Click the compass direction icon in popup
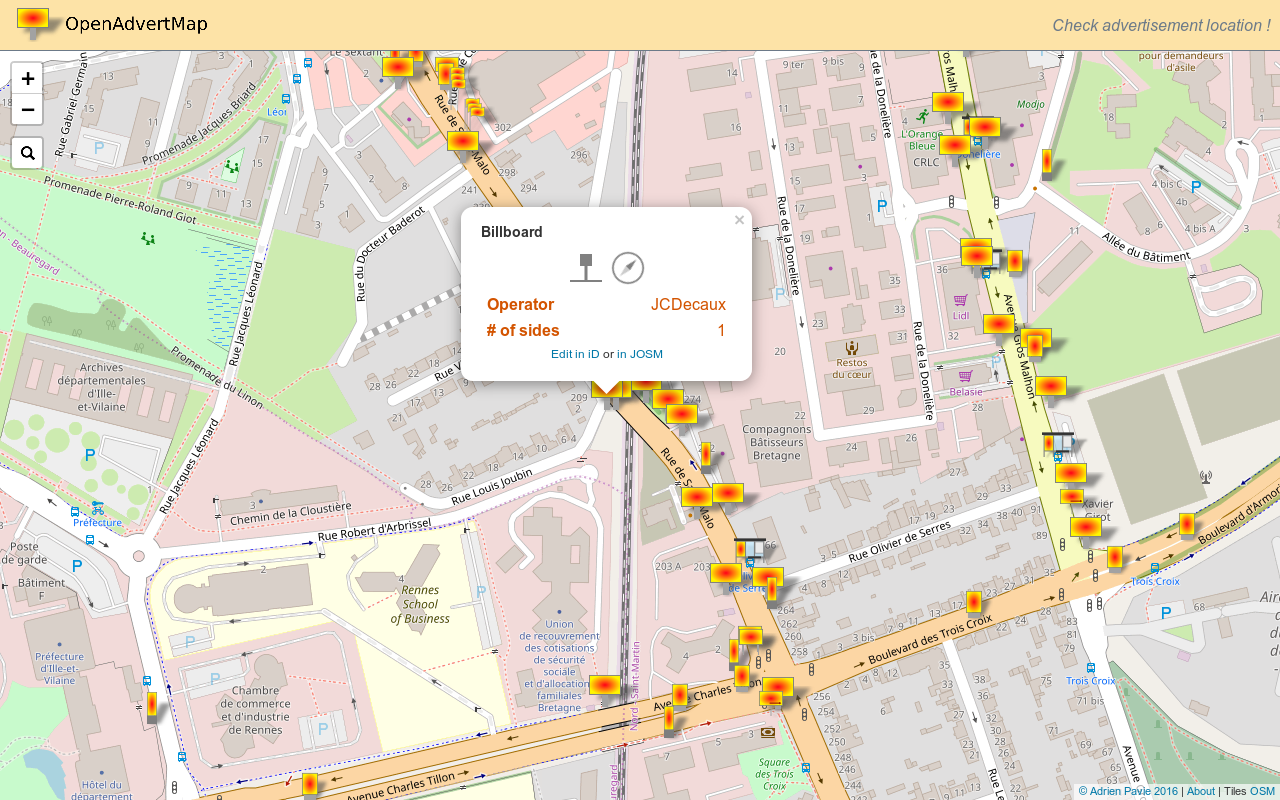This screenshot has height=800, width=1280. pos(628,268)
